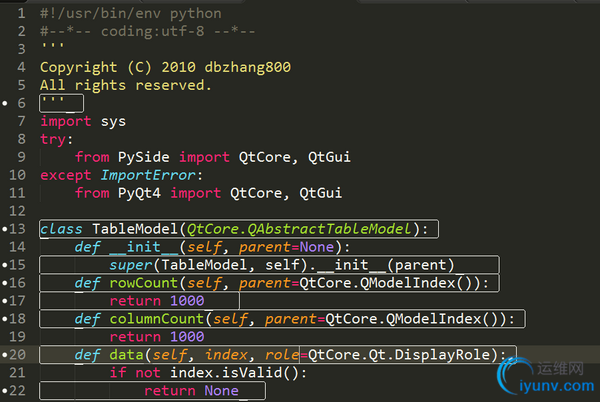Click 'QtCore.Qt.DisplayRole' default value
The height and width of the screenshot is (402, 600).
[399, 355]
